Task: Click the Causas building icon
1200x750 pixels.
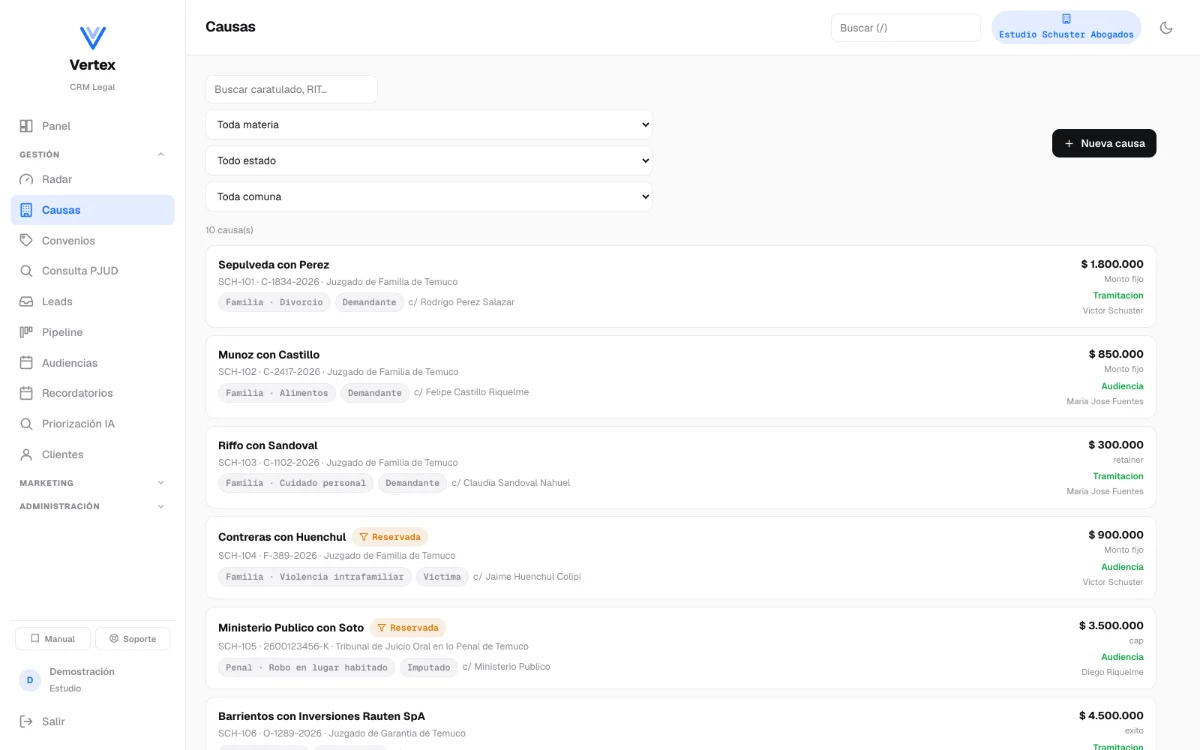Action: pos(26,210)
